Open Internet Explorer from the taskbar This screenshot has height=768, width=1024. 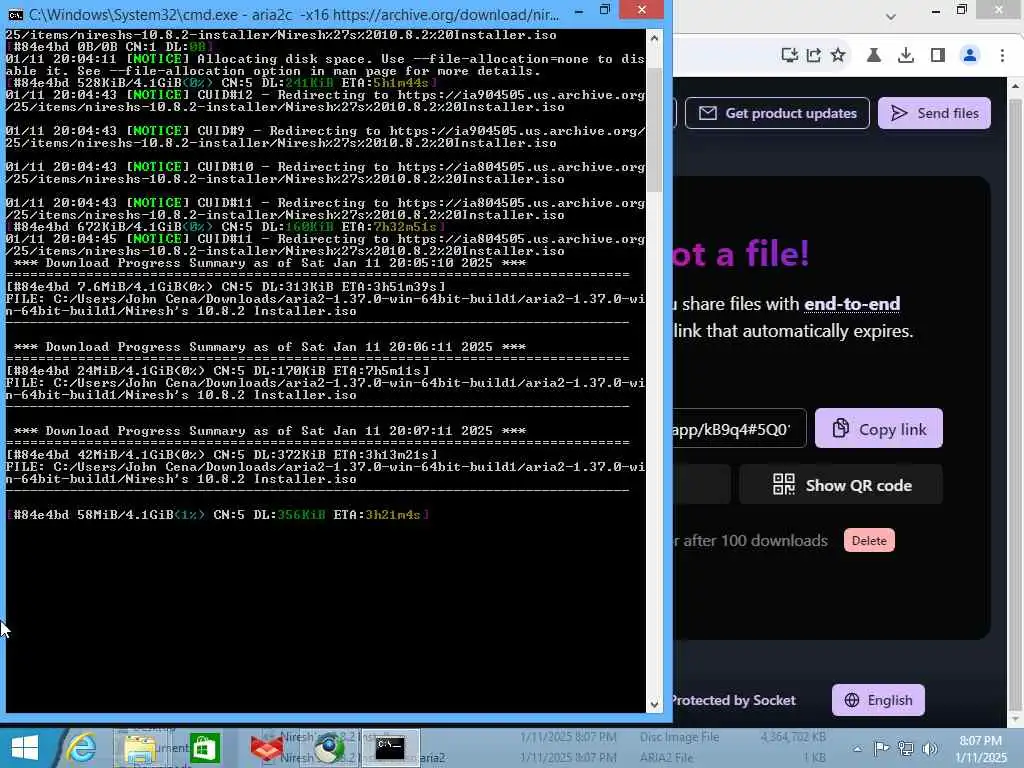[82, 748]
